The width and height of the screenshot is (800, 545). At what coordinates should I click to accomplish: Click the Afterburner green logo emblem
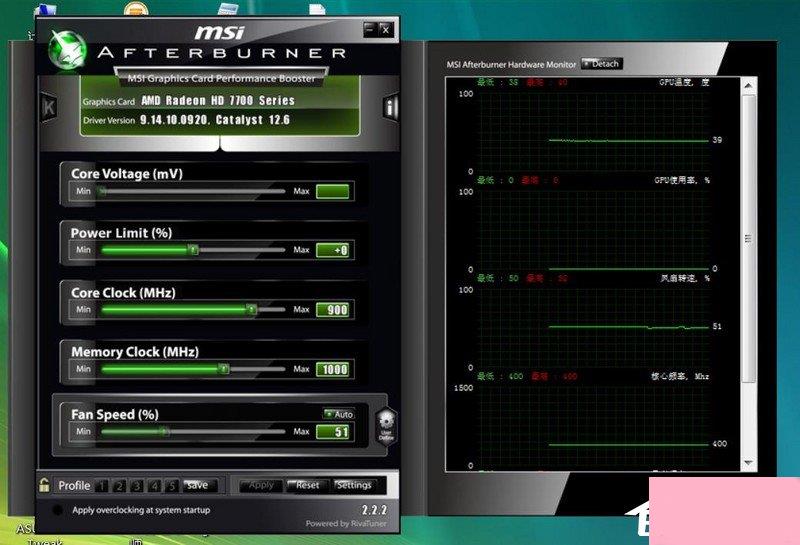[67, 51]
